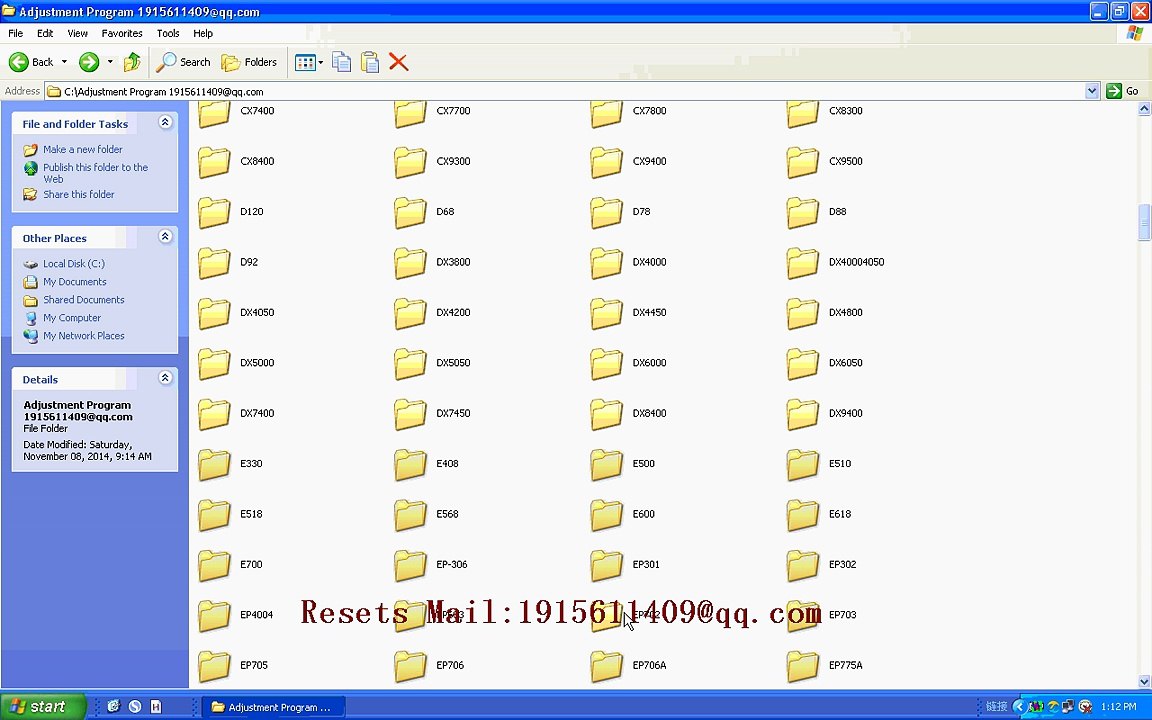Image resolution: width=1152 pixels, height=720 pixels.
Task: Select the EP302 folder icon
Action: click(x=803, y=566)
